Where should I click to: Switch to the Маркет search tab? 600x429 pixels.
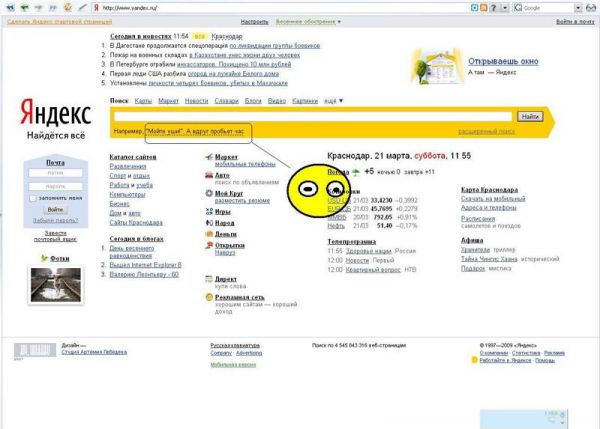(x=168, y=101)
